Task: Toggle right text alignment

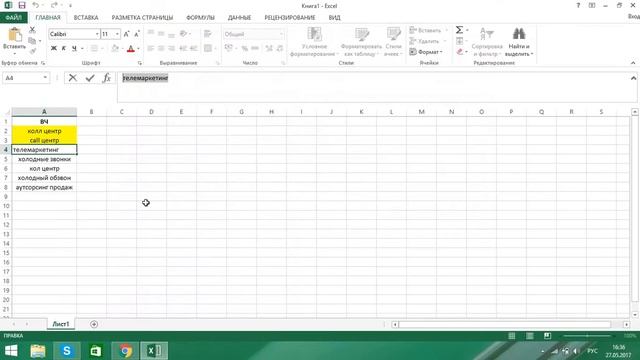Action: [x=171, y=49]
